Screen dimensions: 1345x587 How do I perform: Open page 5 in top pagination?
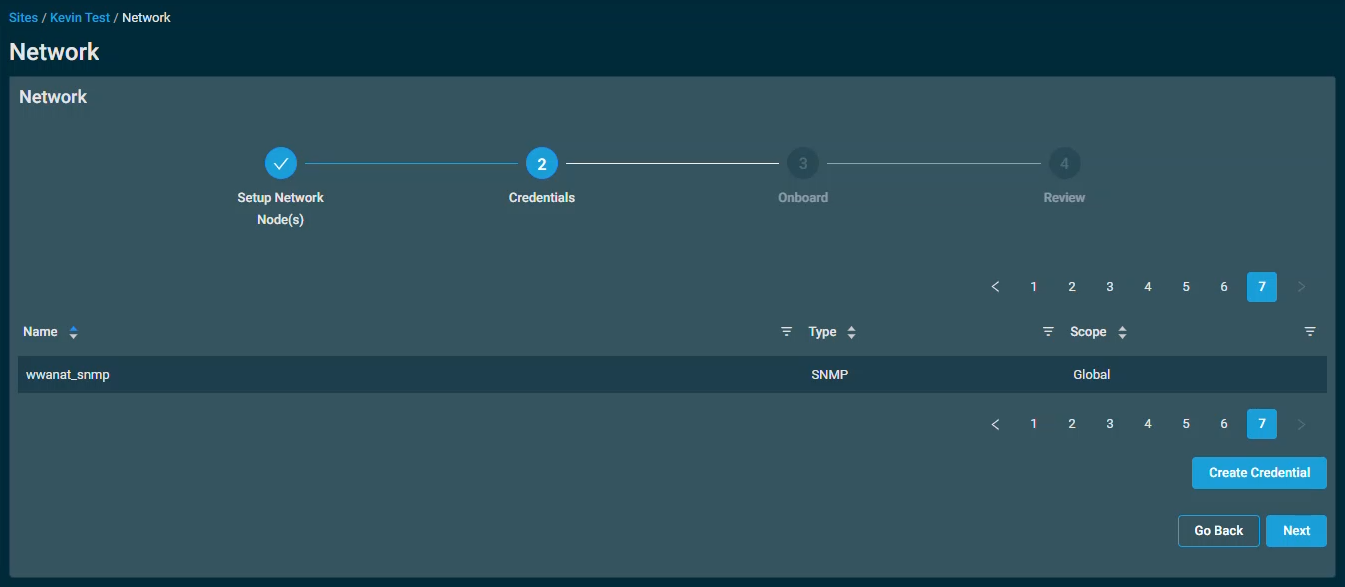pos(1186,287)
